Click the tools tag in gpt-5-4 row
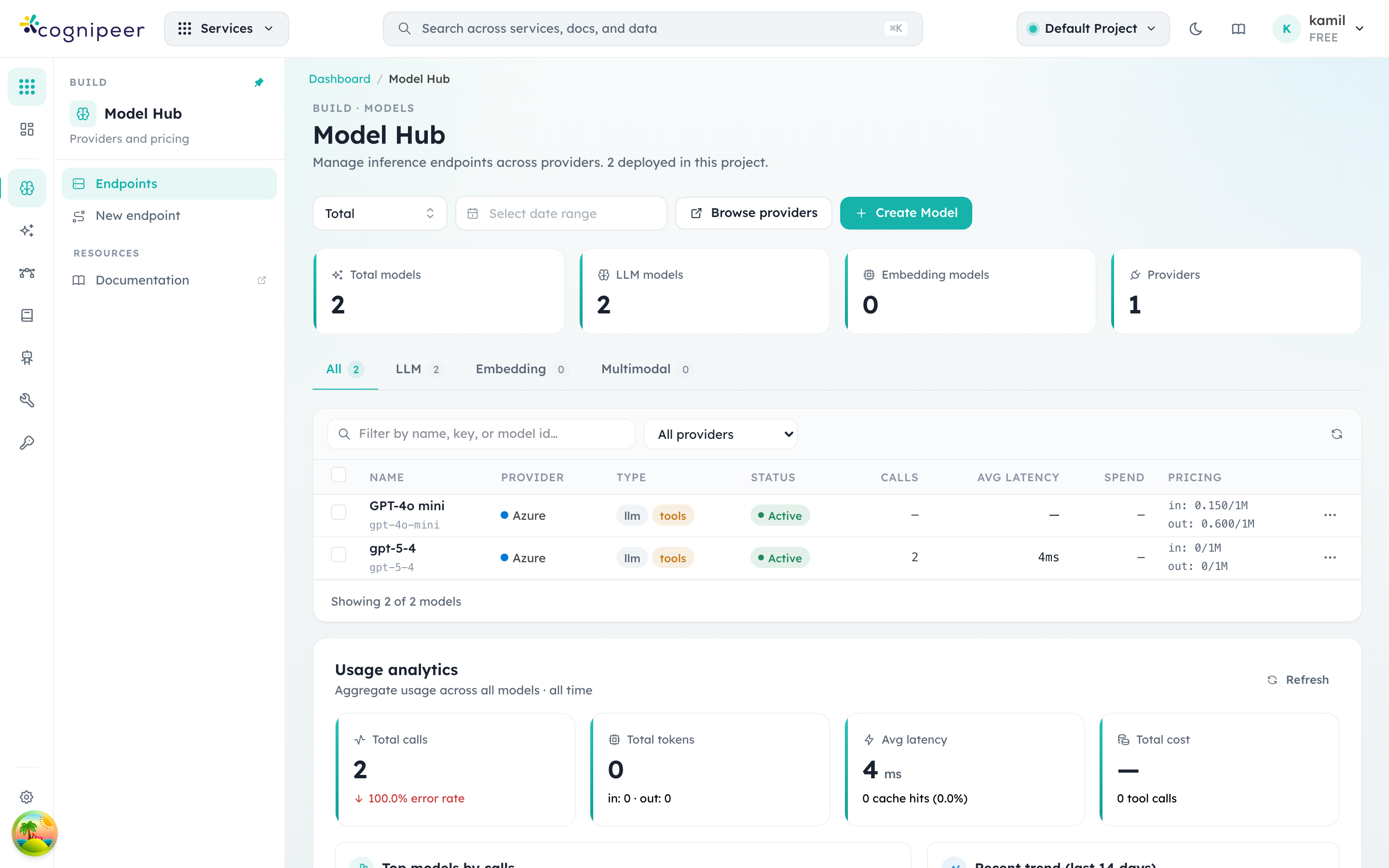 pyautogui.click(x=673, y=558)
